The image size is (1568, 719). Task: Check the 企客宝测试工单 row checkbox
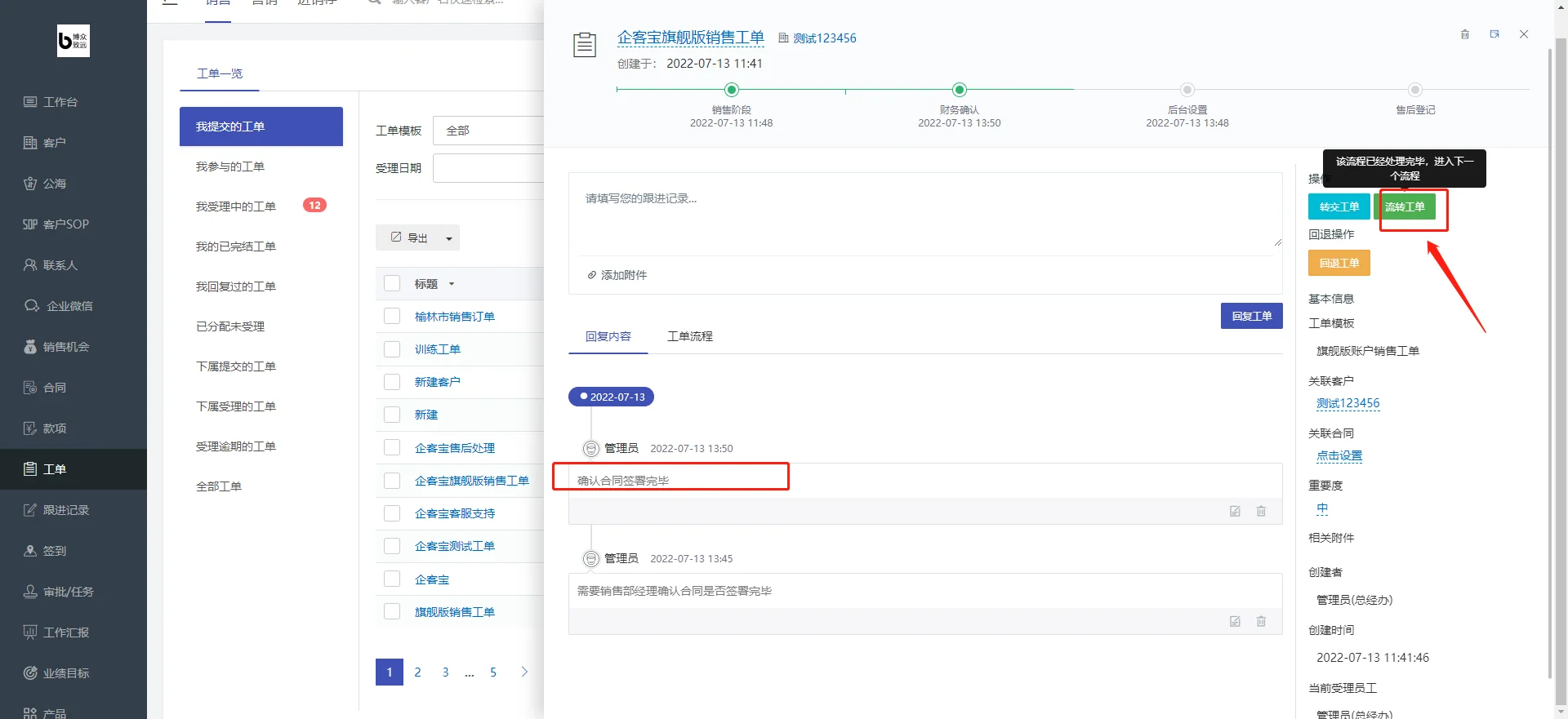tap(392, 546)
